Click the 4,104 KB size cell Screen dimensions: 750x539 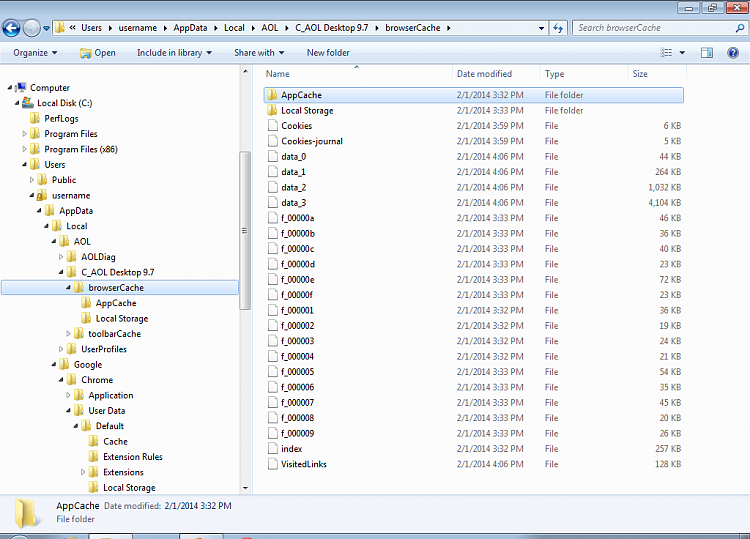(665, 203)
